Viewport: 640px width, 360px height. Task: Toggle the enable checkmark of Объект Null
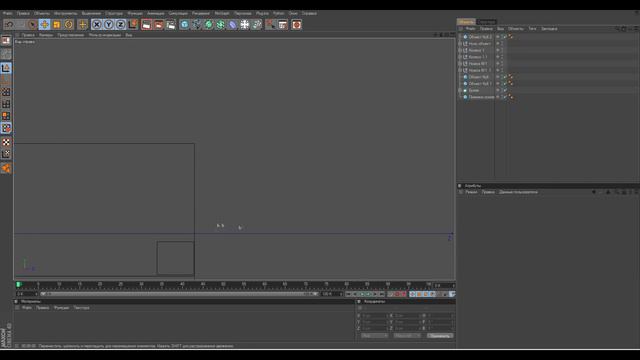504,77
